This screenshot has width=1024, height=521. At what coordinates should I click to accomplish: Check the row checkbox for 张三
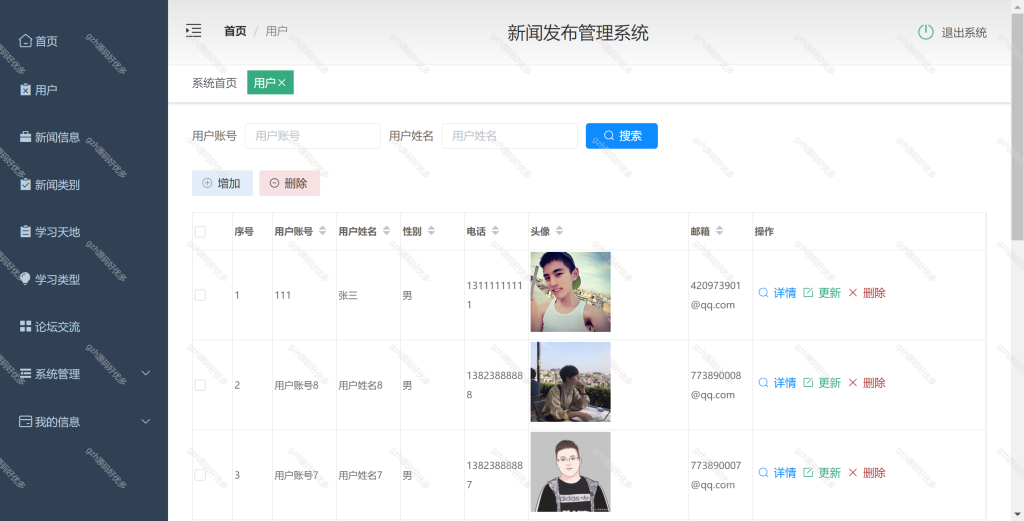[200, 295]
